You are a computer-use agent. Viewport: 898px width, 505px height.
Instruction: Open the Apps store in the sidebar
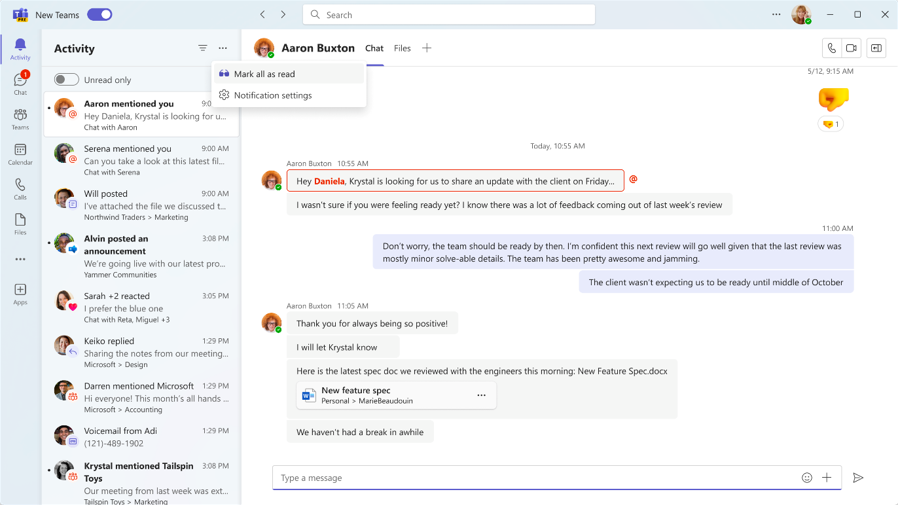(x=20, y=294)
